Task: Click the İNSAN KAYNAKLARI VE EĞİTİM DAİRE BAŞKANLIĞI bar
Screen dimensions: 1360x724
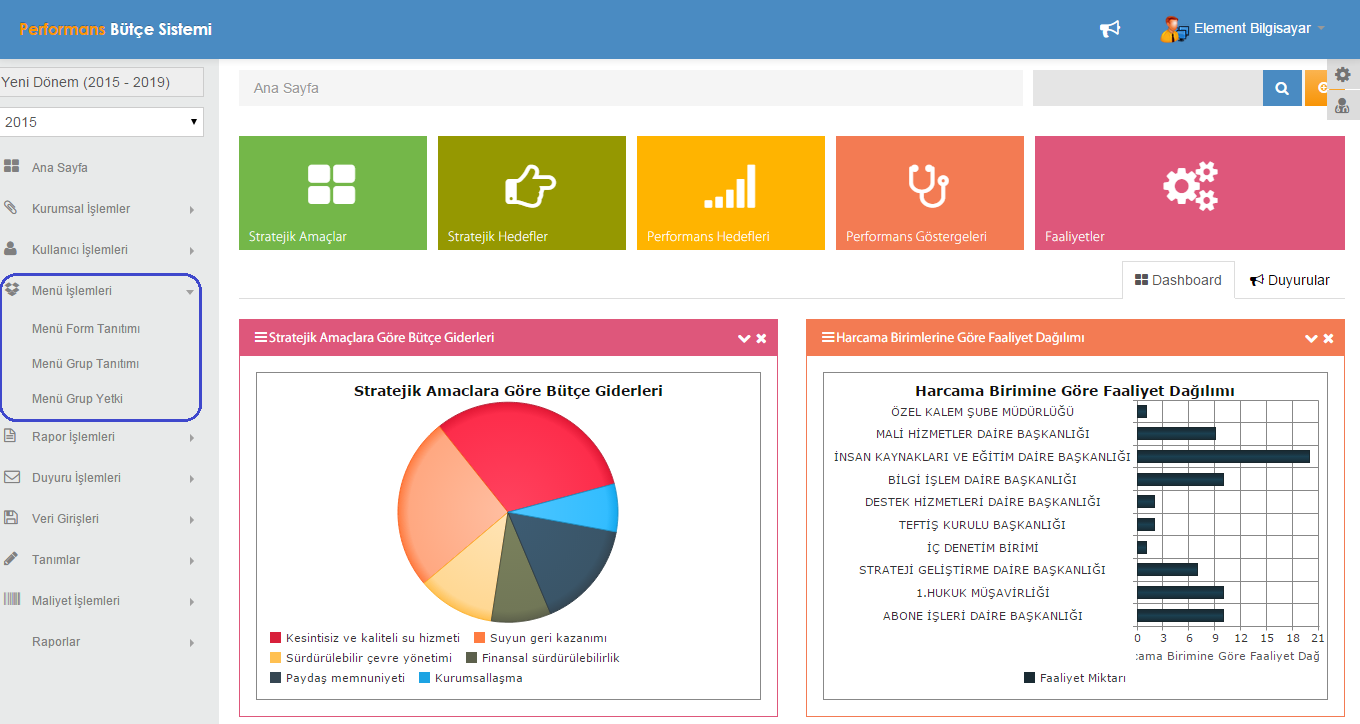Action: click(x=1223, y=456)
